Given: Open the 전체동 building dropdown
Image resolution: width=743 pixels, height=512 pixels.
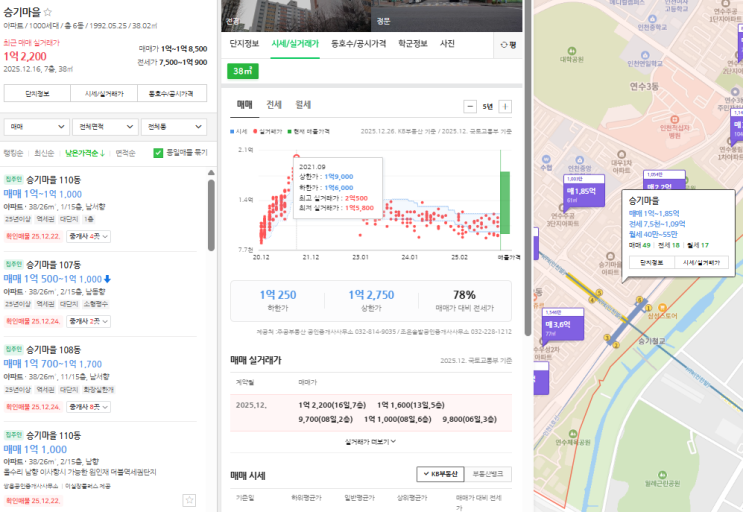Looking at the screenshot, I should click(174, 127).
